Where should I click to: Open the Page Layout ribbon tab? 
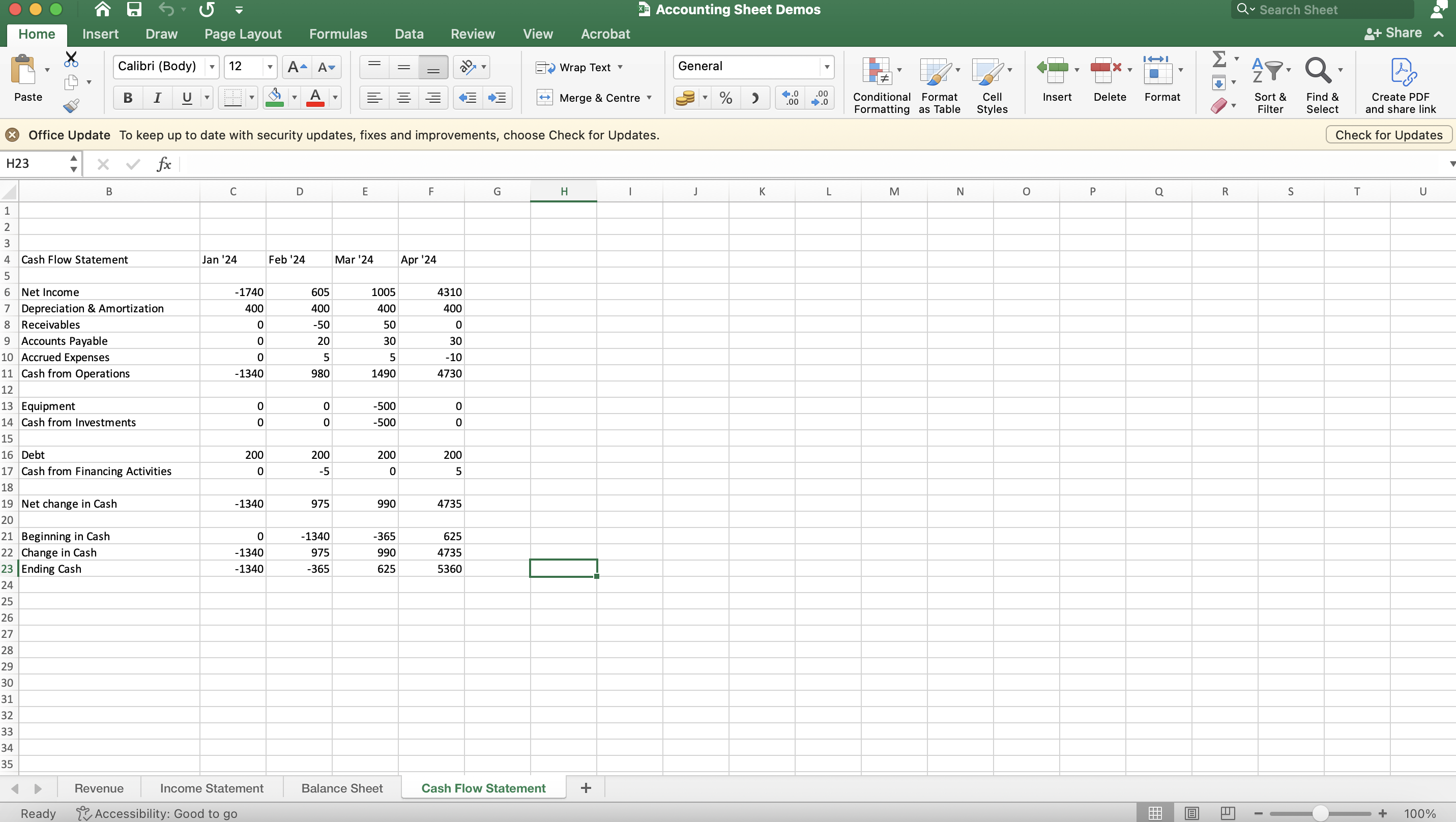click(243, 34)
